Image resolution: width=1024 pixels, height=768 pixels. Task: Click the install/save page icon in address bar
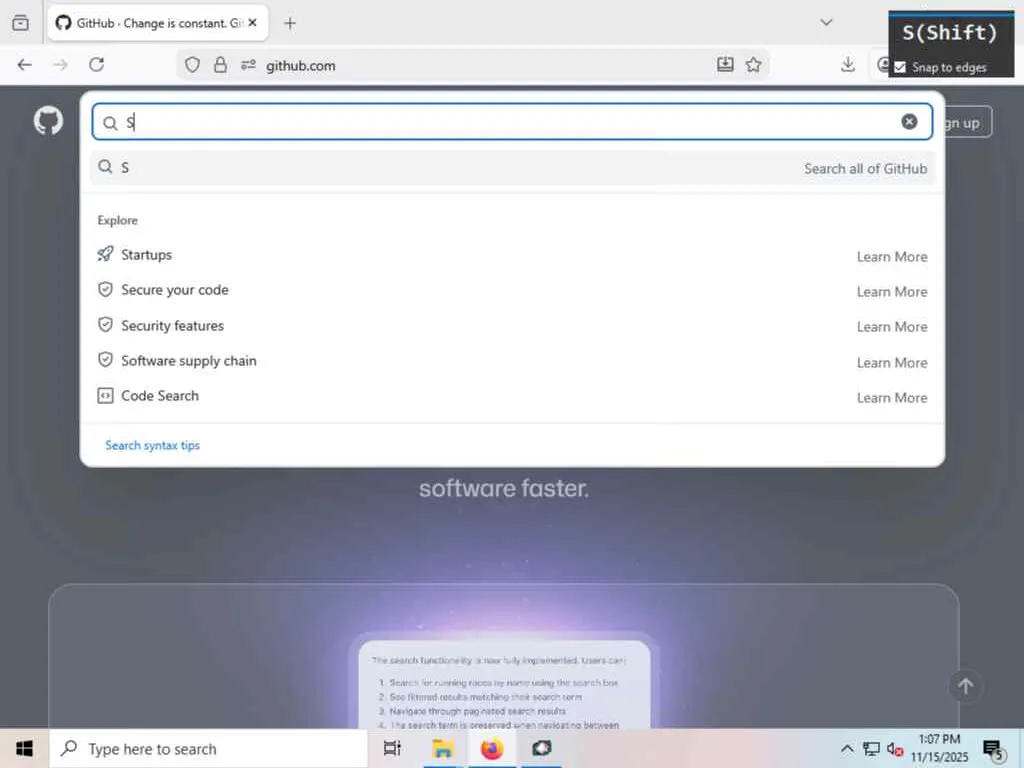[725, 64]
